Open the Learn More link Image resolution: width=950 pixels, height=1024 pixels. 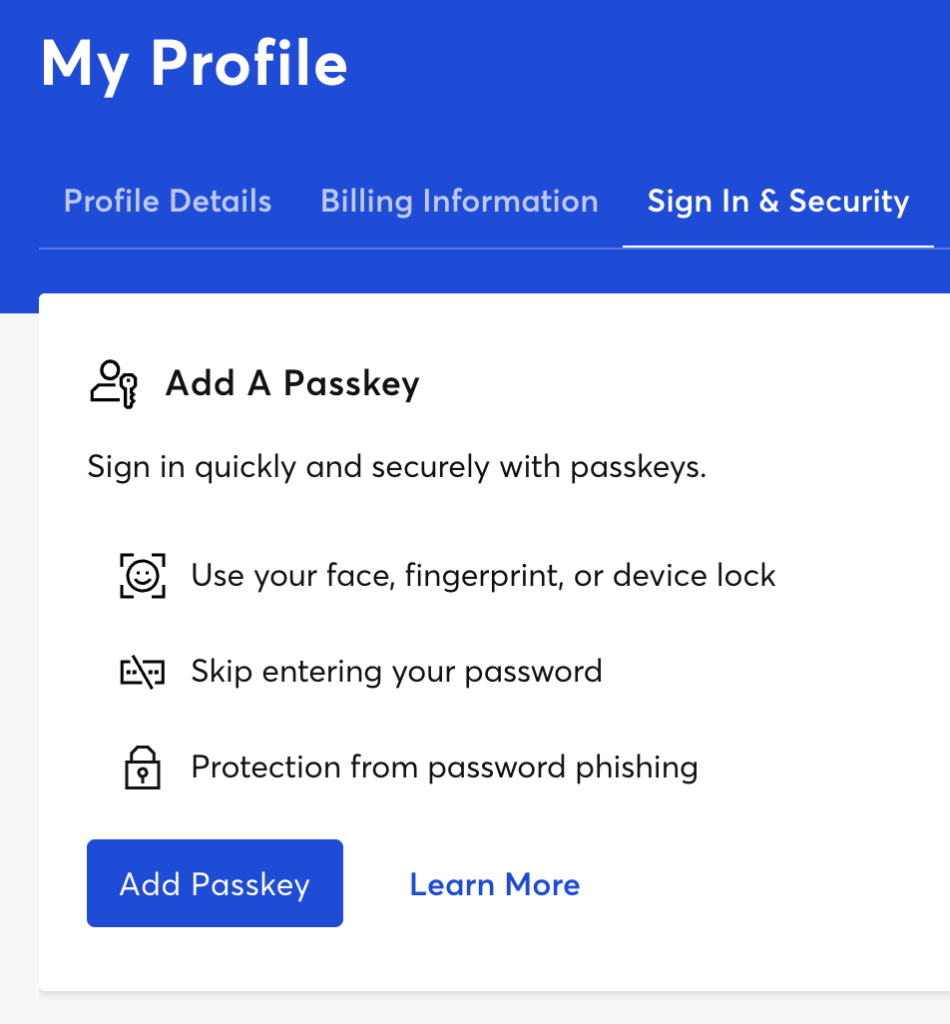click(x=494, y=884)
